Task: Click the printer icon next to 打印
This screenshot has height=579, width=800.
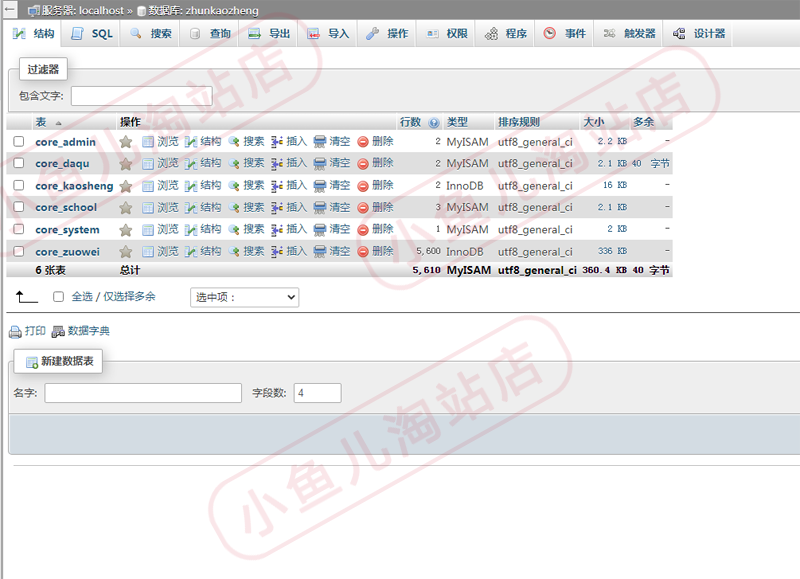Action: (x=15, y=332)
